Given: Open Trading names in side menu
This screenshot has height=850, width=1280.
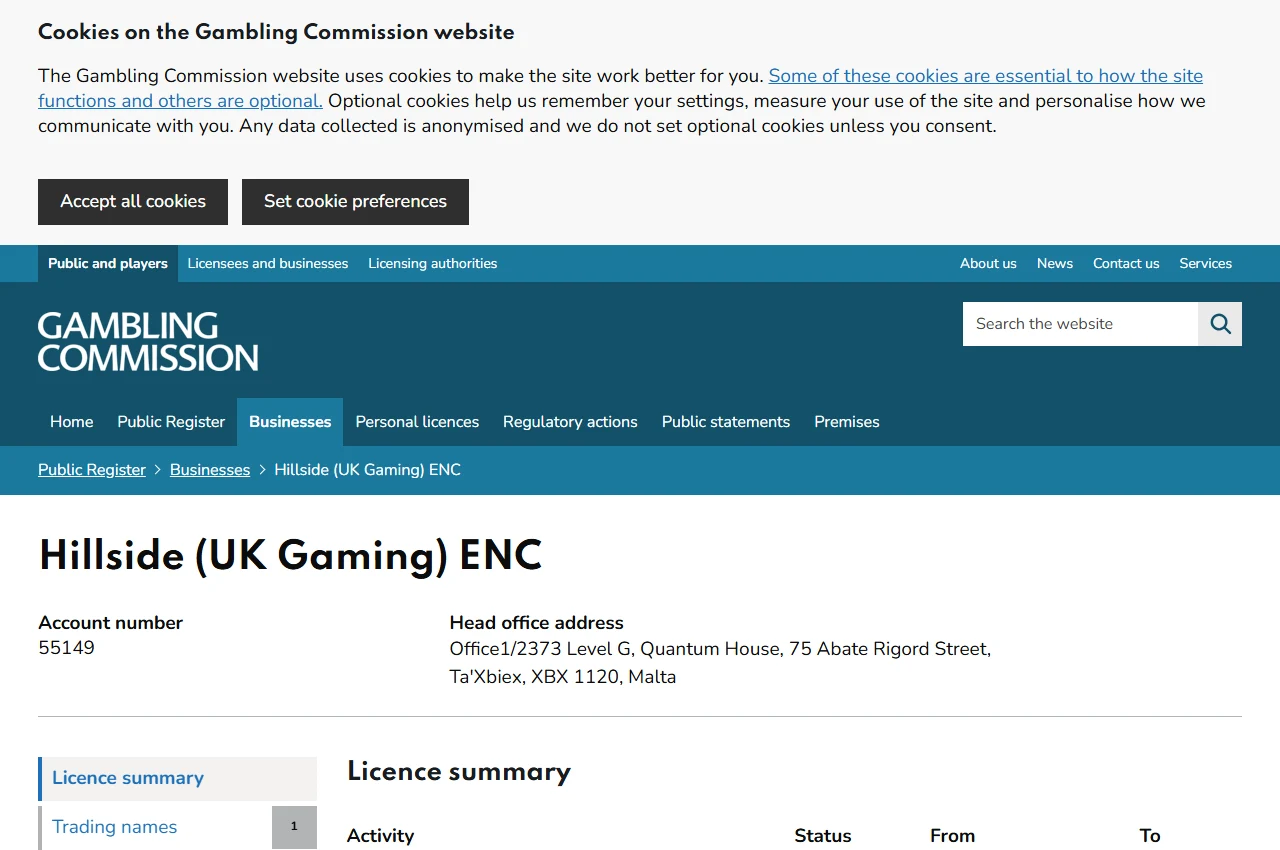Looking at the screenshot, I should tap(155, 827).
